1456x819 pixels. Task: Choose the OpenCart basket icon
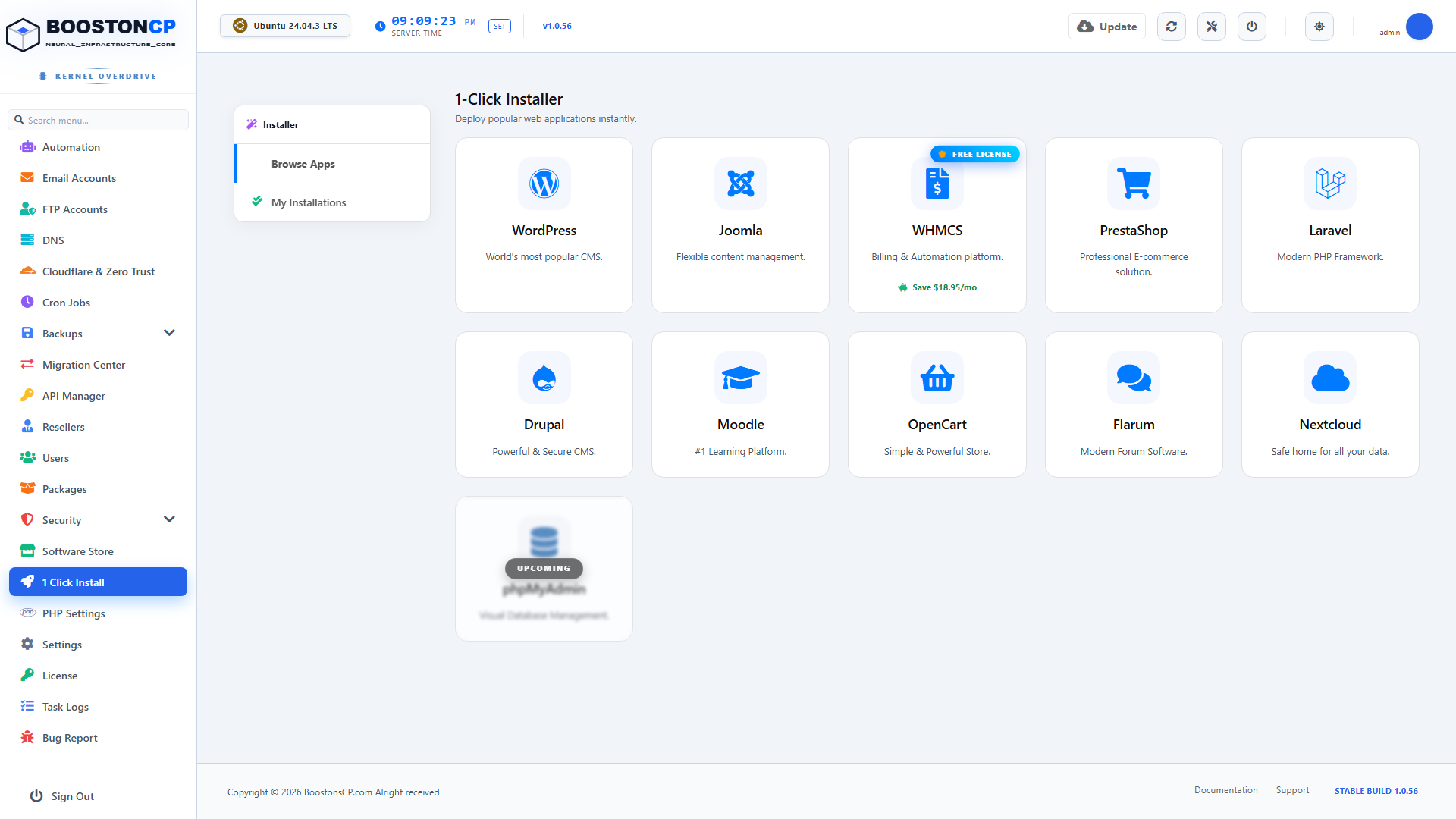[937, 378]
